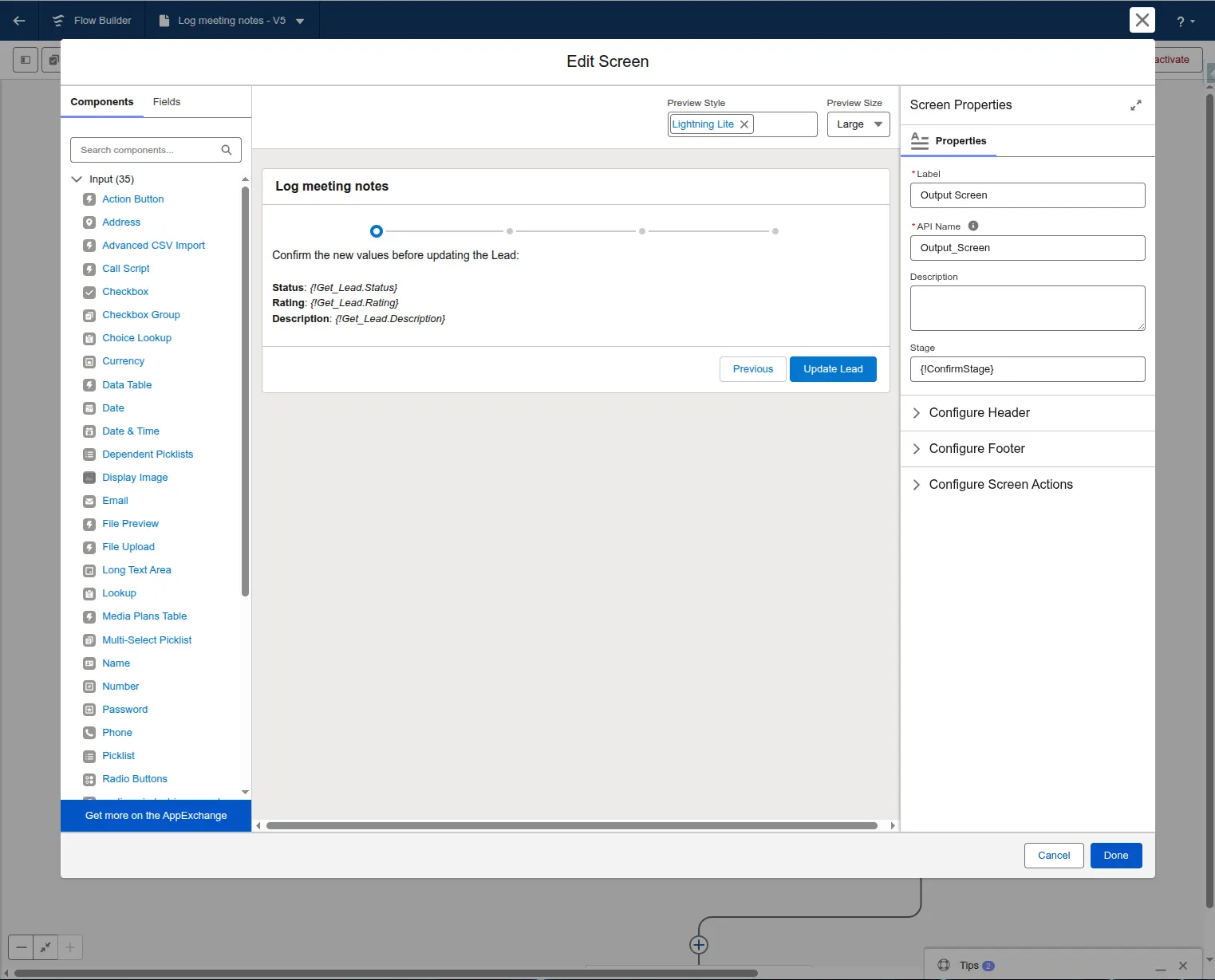This screenshot has height=980, width=1215.
Task: Collapse the Input (35) components section
Action: click(x=77, y=179)
